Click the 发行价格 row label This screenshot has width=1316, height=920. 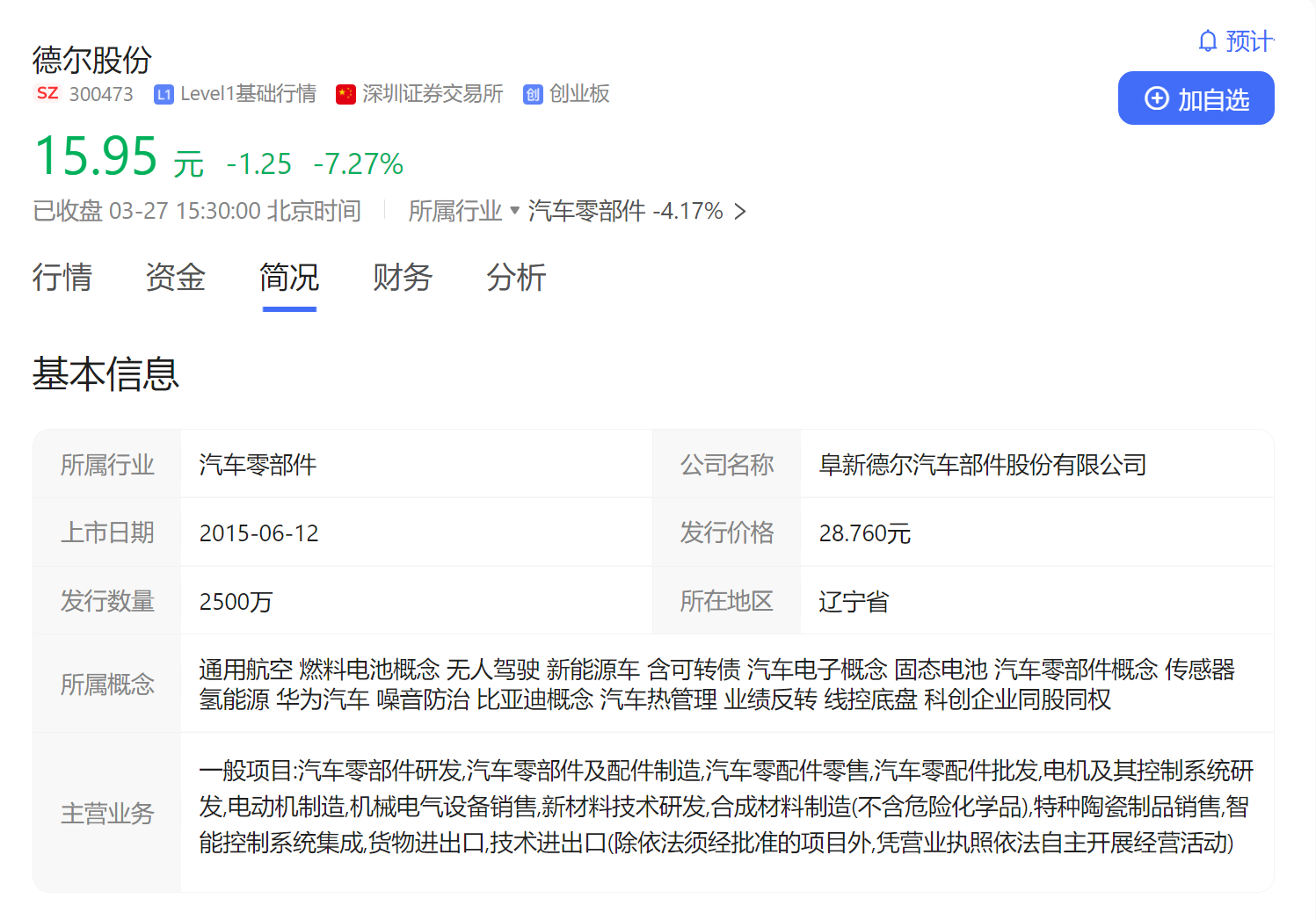[727, 533]
